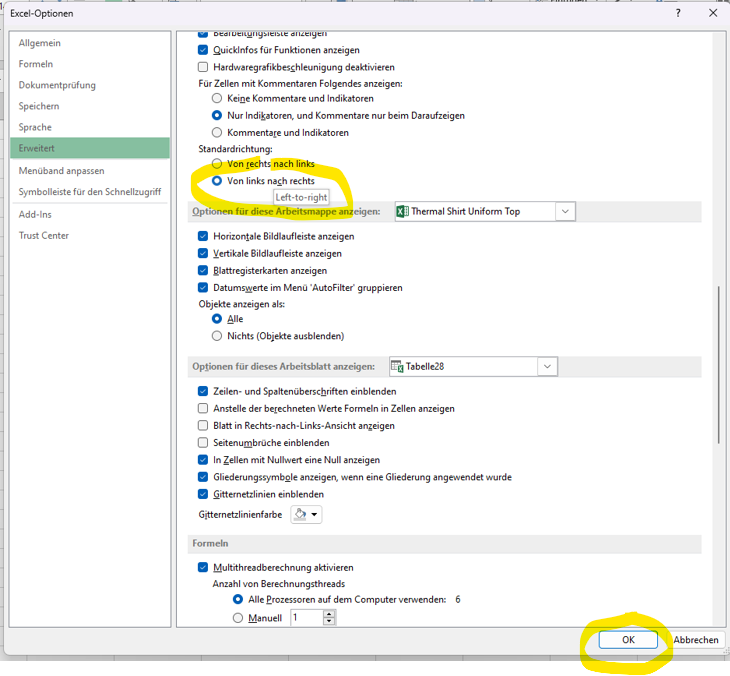Viewport: 730px width, 676px height.
Task: Click the Abbrechen button
Action: pyautogui.click(x=696, y=640)
